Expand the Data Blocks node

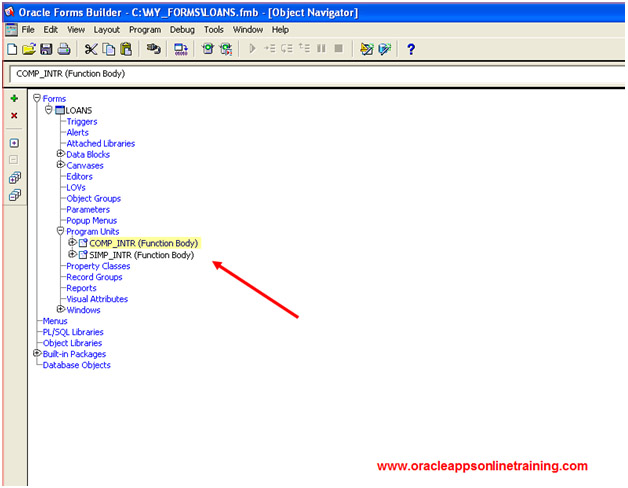click(x=60, y=154)
